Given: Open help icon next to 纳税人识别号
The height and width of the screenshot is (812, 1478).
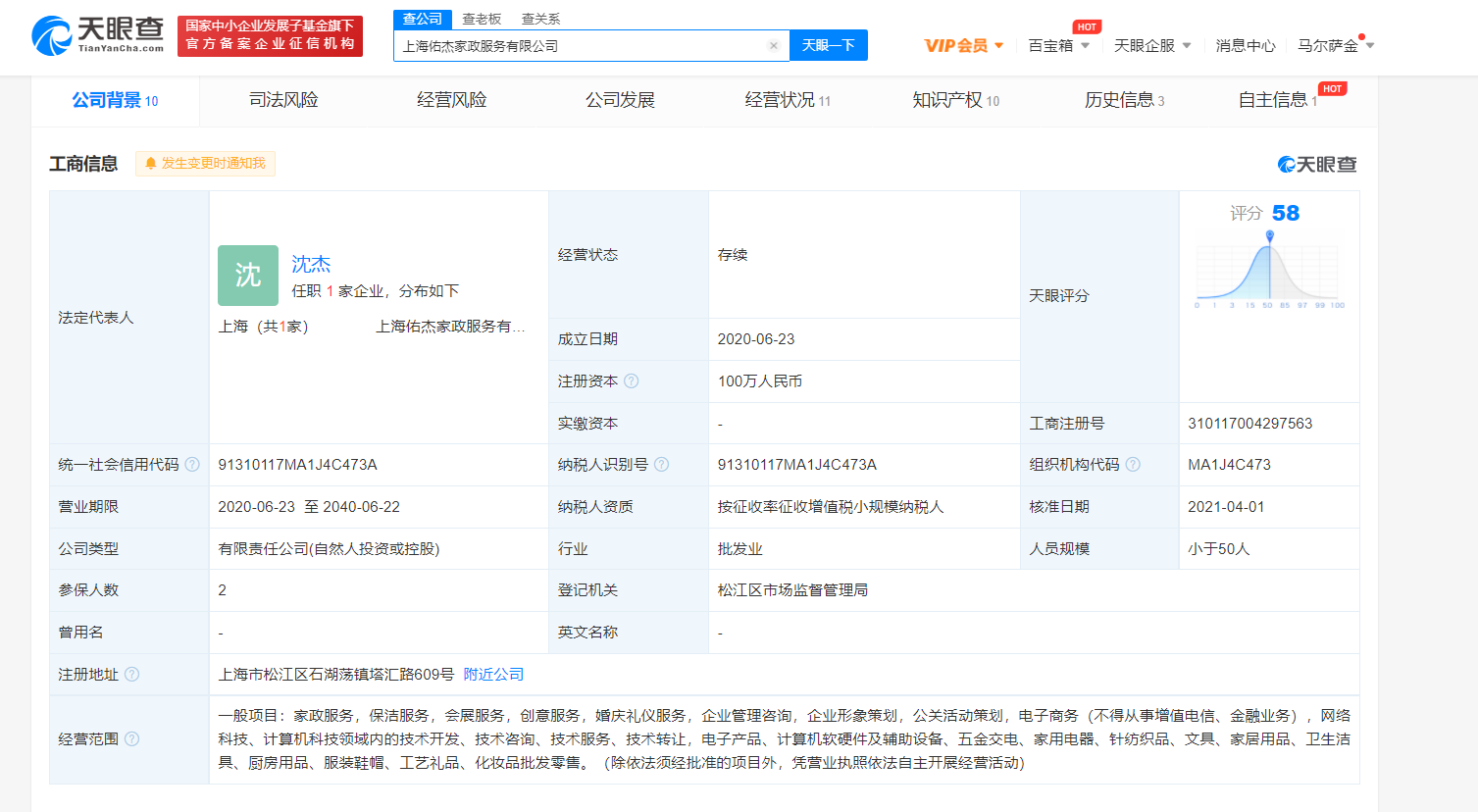Looking at the screenshot, I should tap(662, 465).
